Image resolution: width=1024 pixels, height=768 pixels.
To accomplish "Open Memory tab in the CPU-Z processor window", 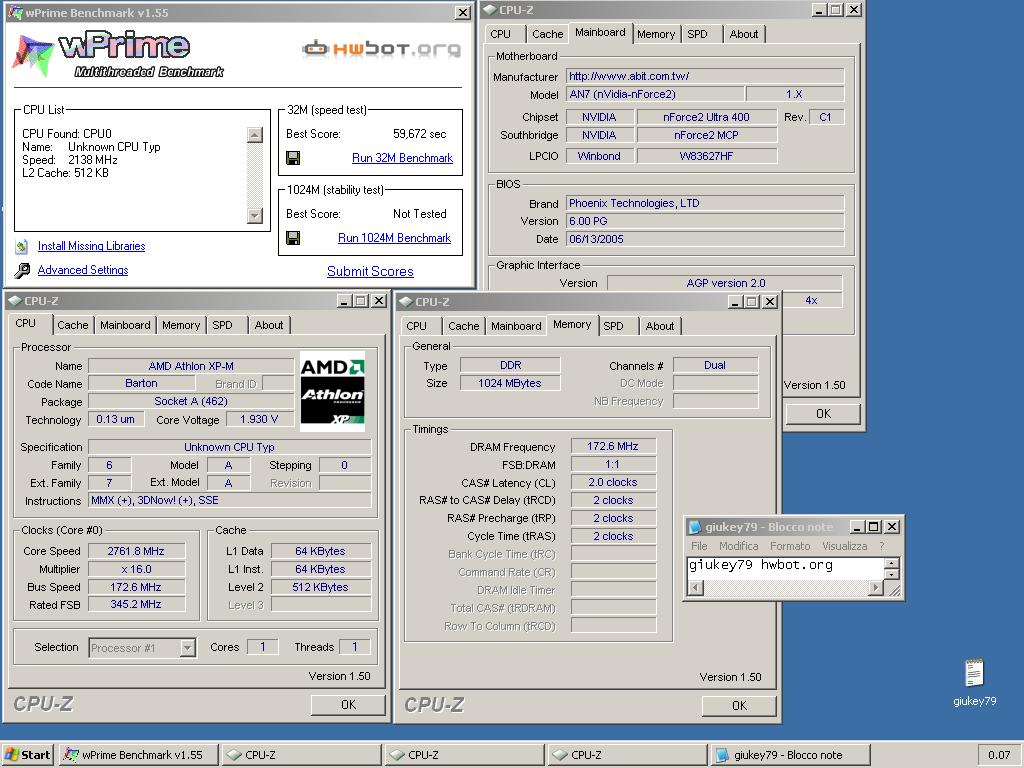I will pyautogui.click(x=181, y=325).
